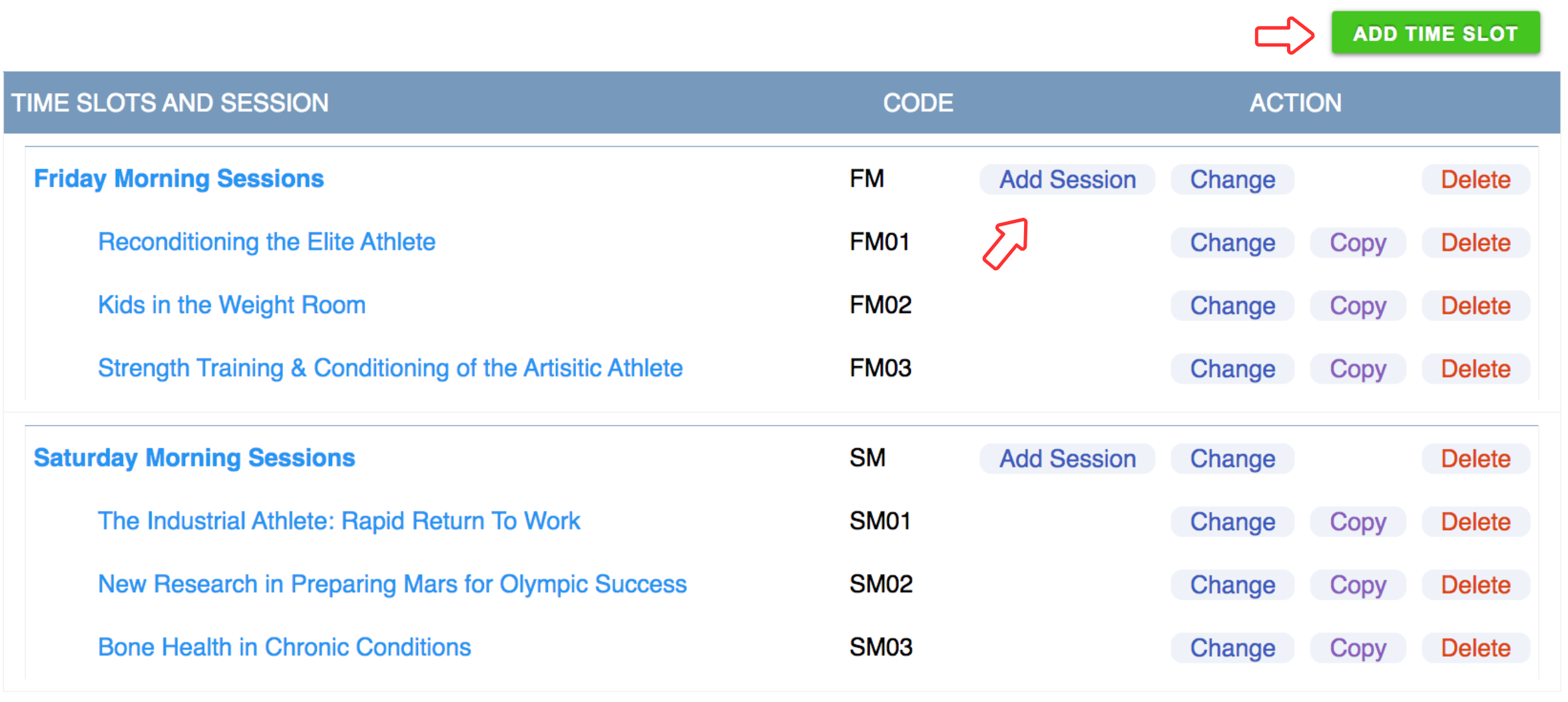Open Kids in the Weight Room session
Screen dimensions: 1568x702
pyautogui.click(x=232, y=305)
